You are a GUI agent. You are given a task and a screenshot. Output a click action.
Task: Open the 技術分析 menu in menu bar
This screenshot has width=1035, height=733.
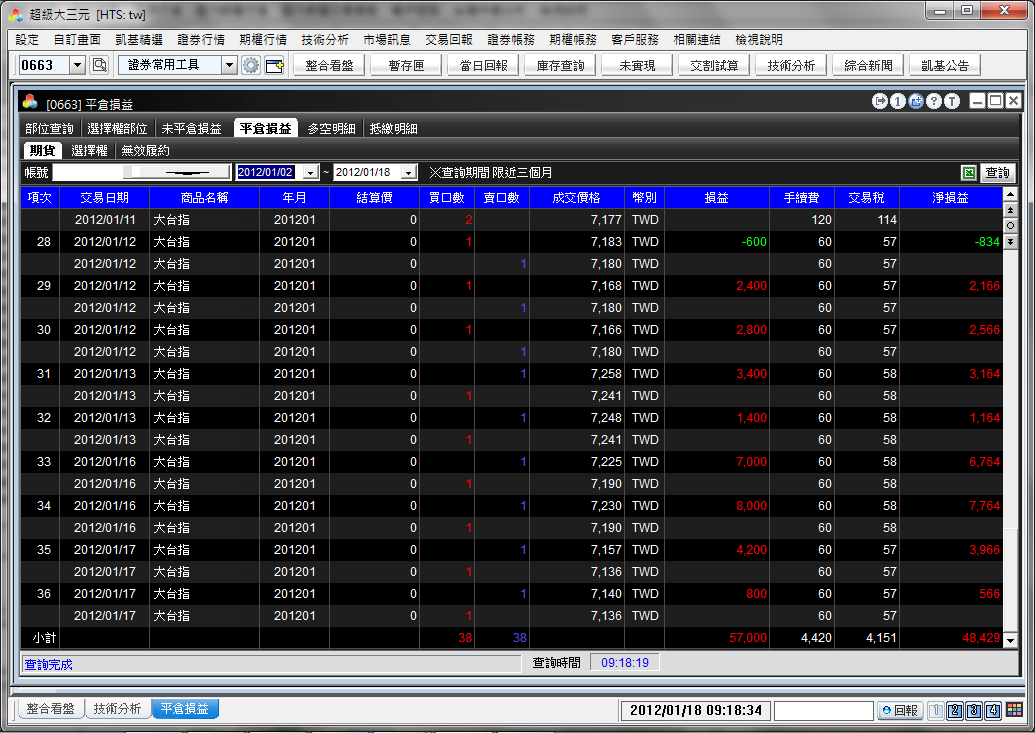(x=325, y=40)
